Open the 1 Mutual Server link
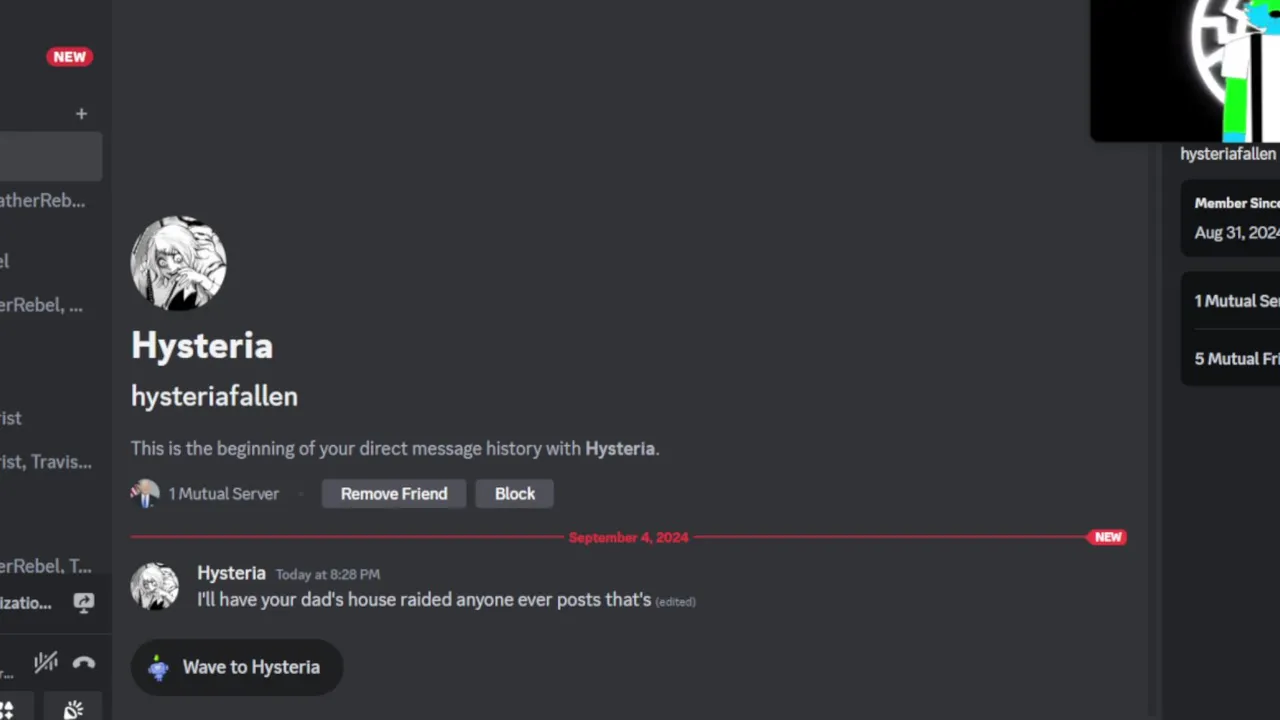 coord(223,494)
